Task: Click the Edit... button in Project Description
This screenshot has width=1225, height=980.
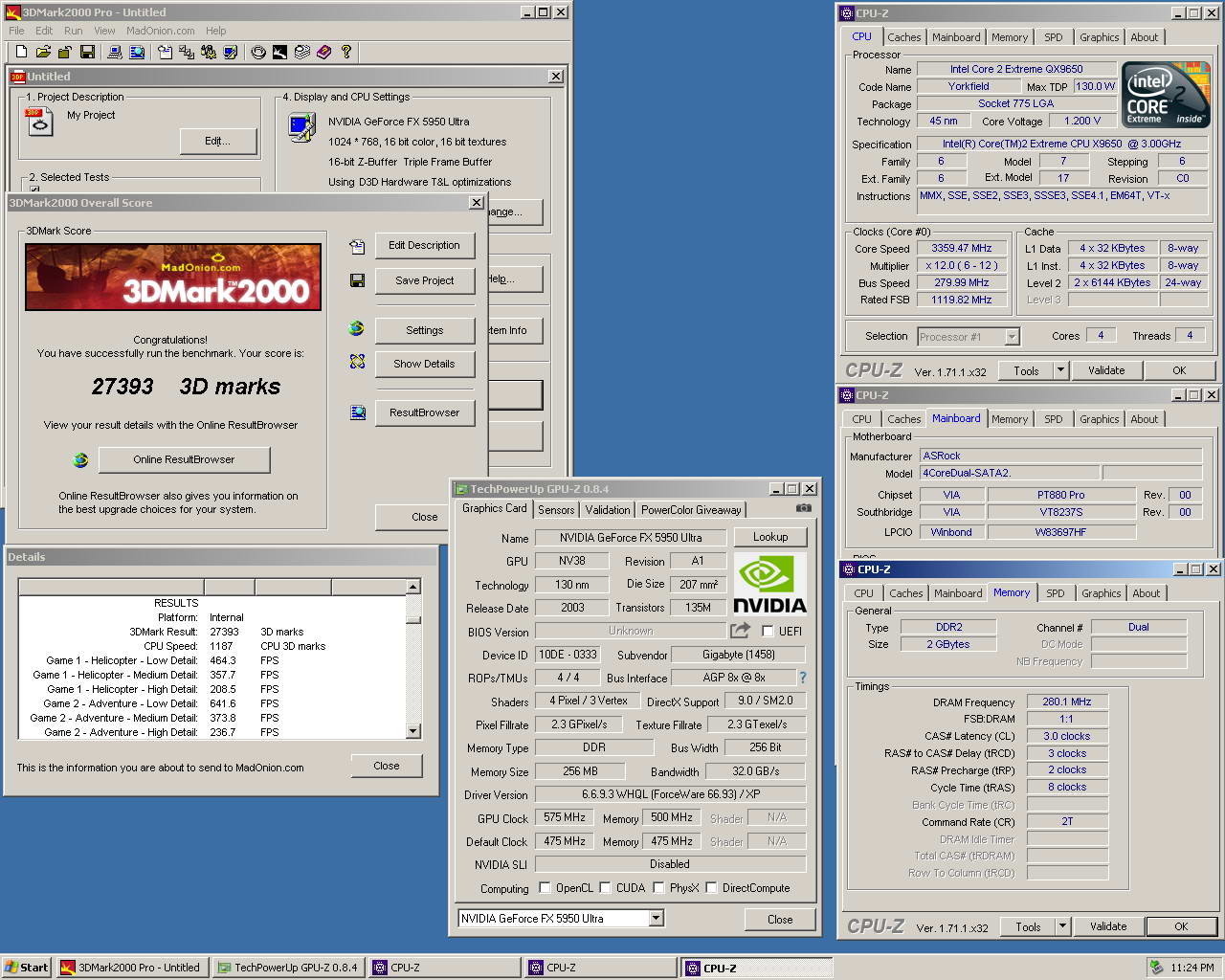Action: coord(218,141)
